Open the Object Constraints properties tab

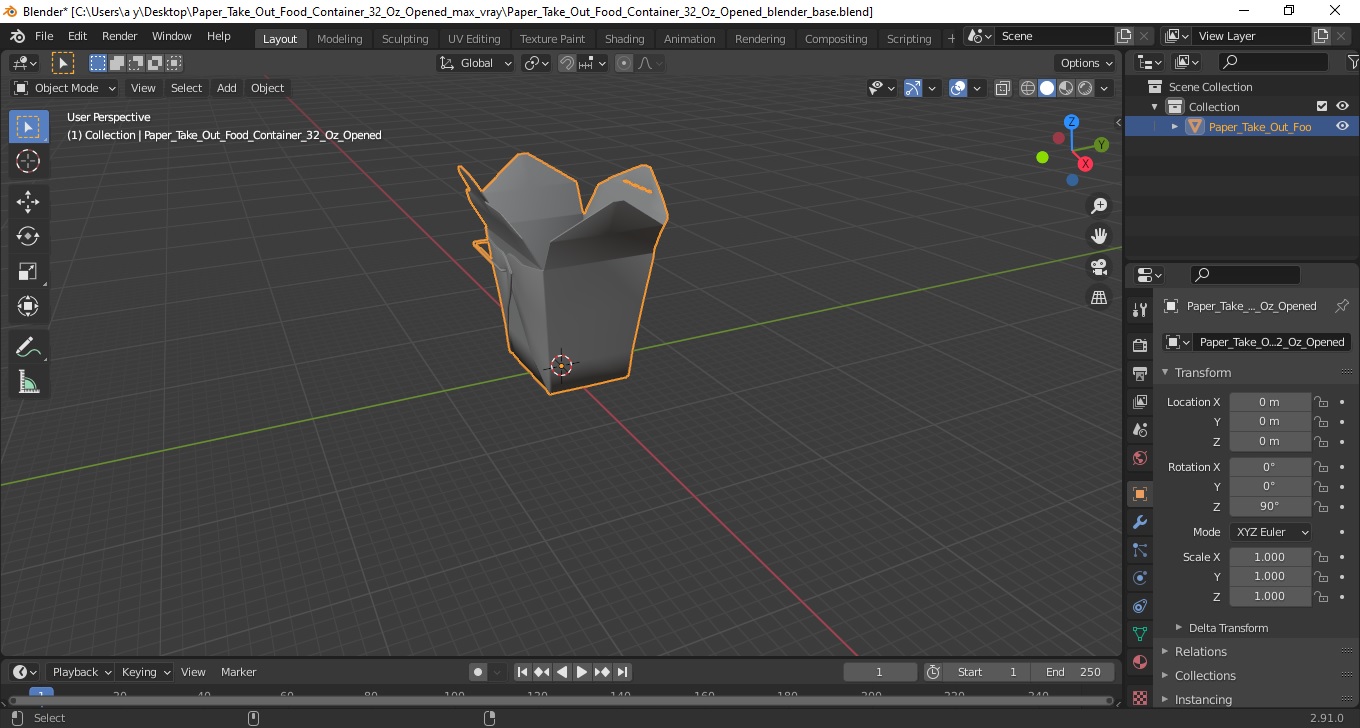[1139, 606]
